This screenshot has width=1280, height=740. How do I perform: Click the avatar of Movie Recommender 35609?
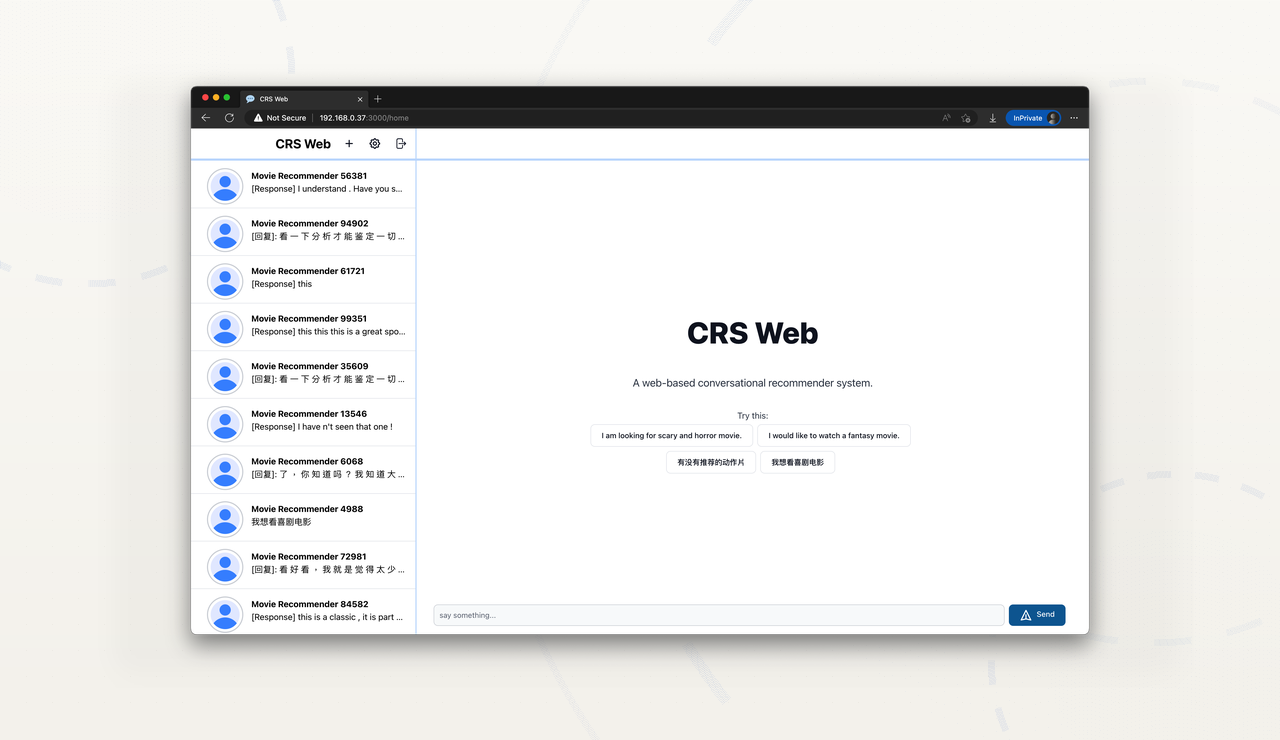point(225,376)
